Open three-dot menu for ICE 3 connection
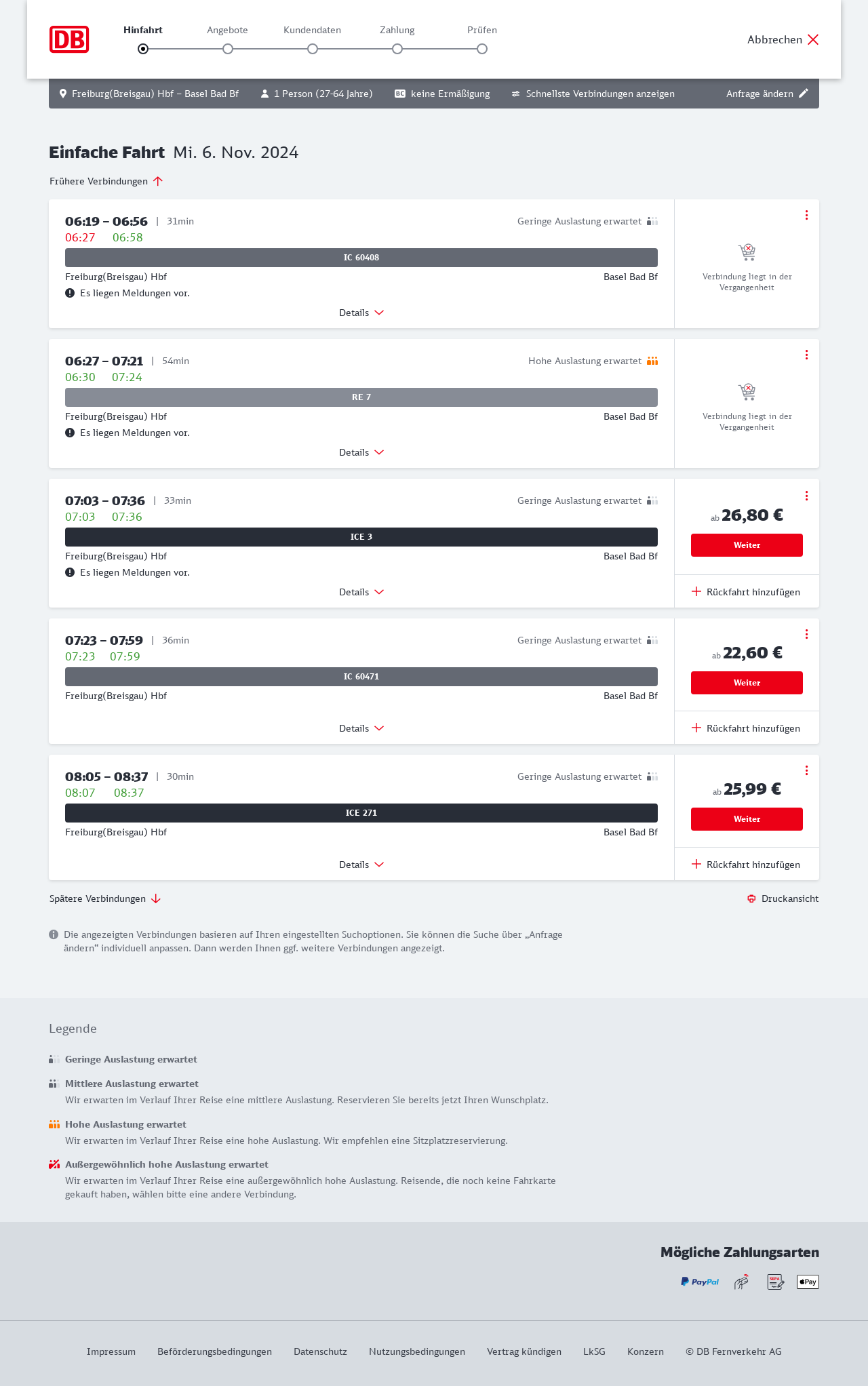Image resolution: width=868 pixels, height=1386 pixels. [806, 496]
